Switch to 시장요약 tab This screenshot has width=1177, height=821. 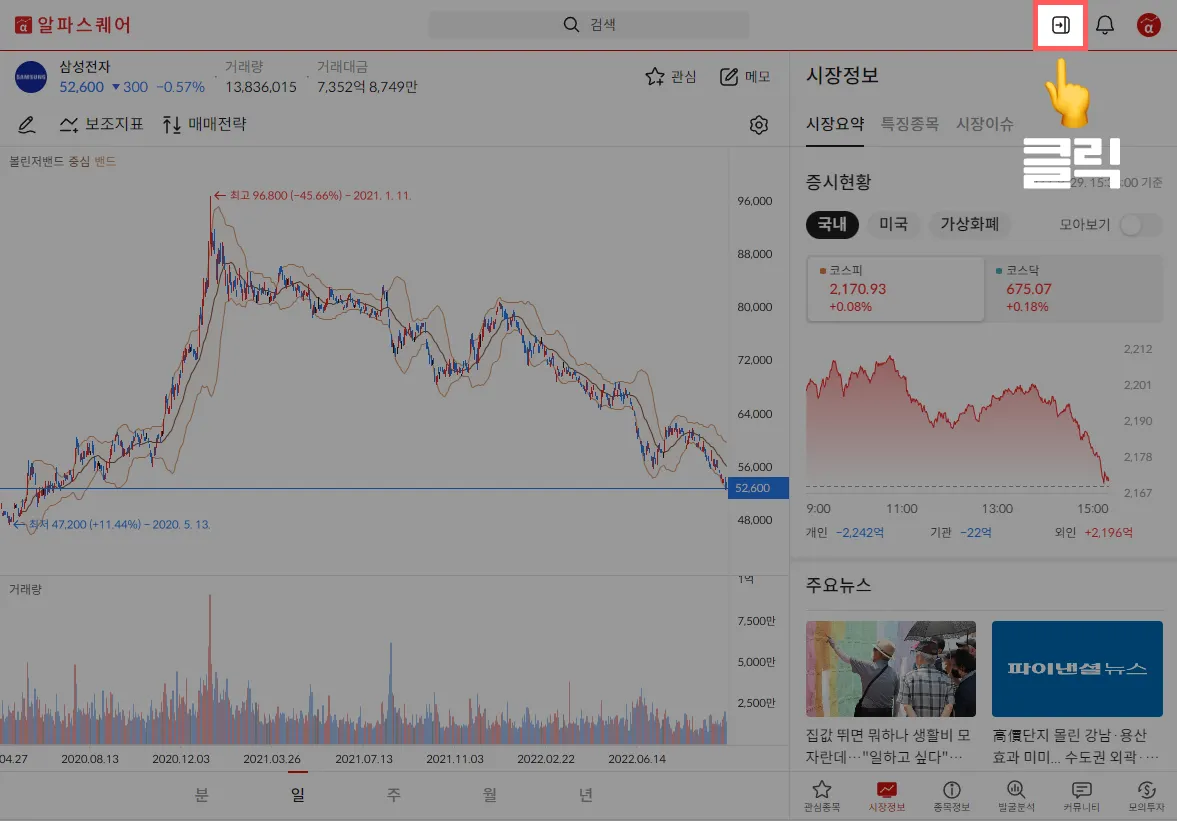[835, 124]
